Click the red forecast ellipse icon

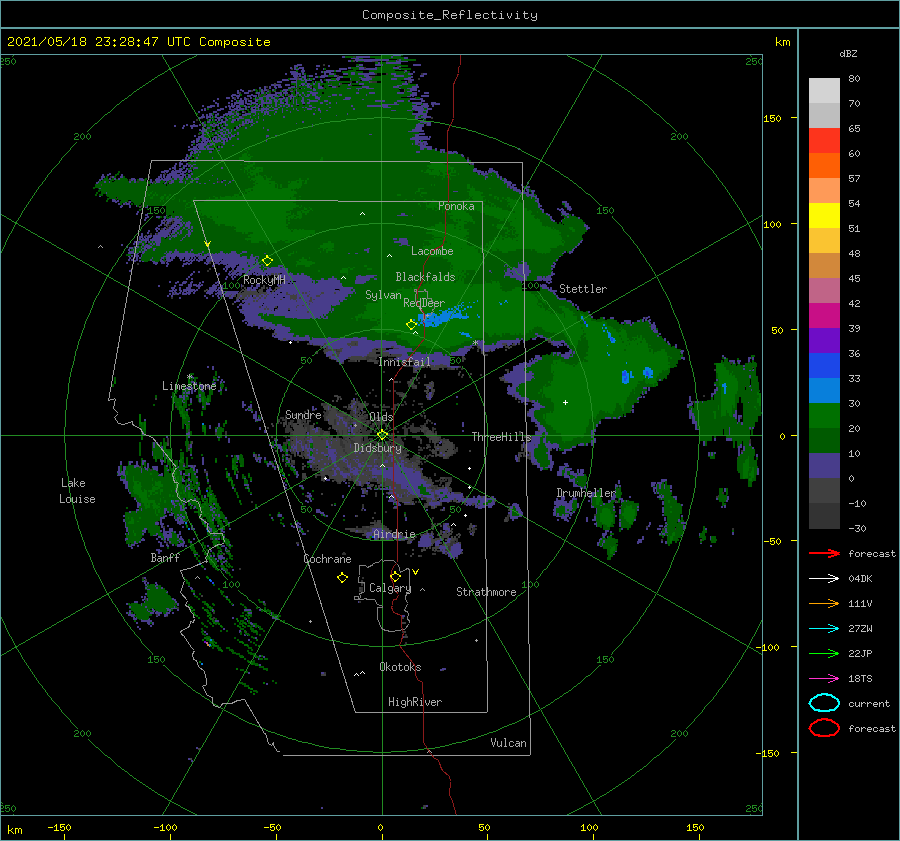824,728
